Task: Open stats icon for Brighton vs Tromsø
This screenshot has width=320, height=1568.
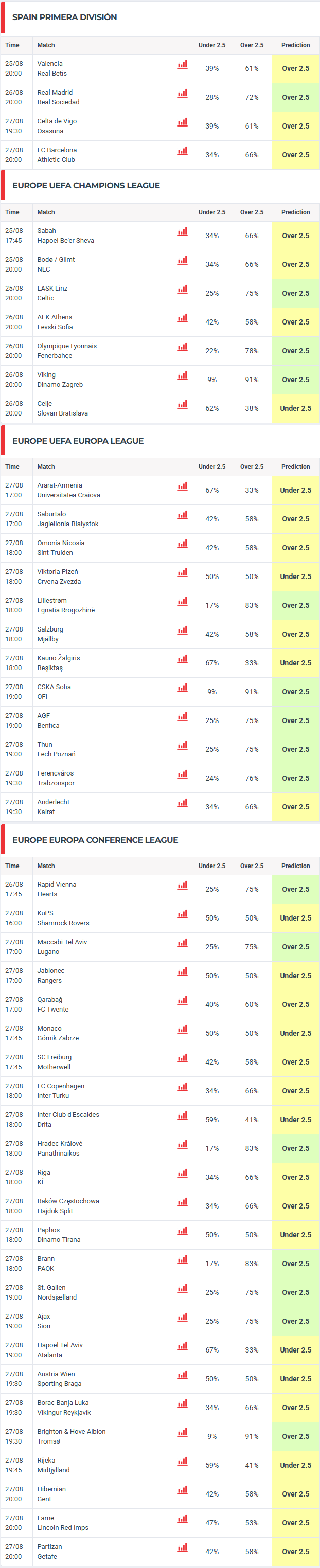Action: coord(183,1432)
